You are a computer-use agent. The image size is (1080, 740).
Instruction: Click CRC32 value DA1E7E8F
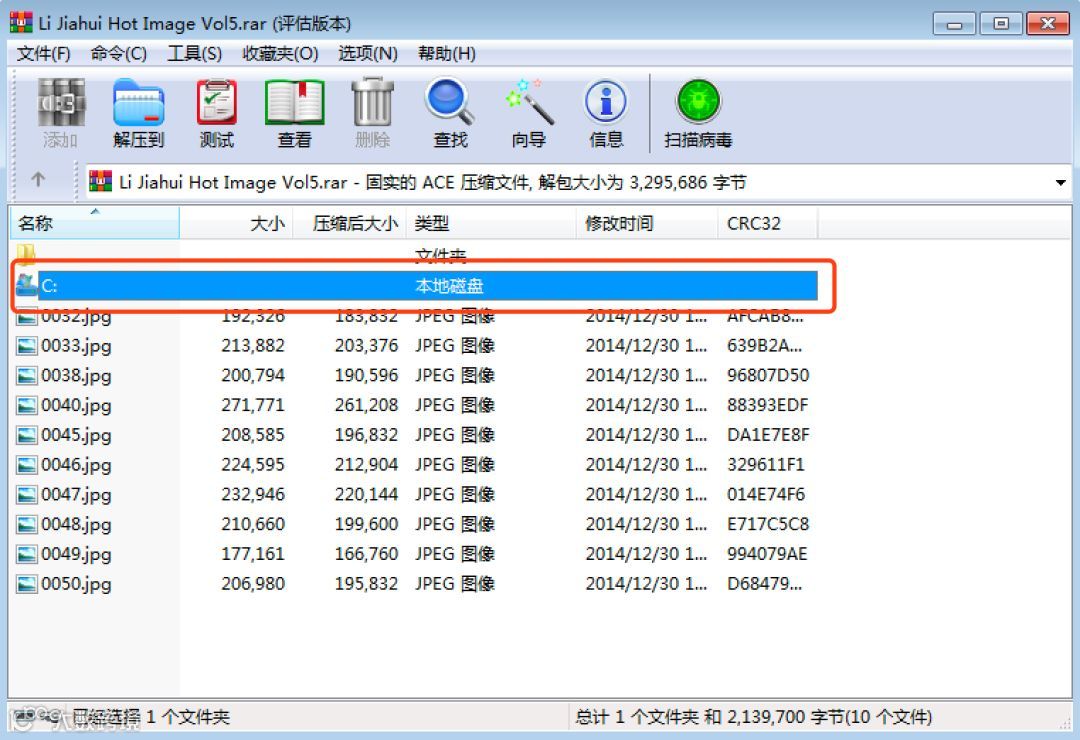click(x=768, y=435)
